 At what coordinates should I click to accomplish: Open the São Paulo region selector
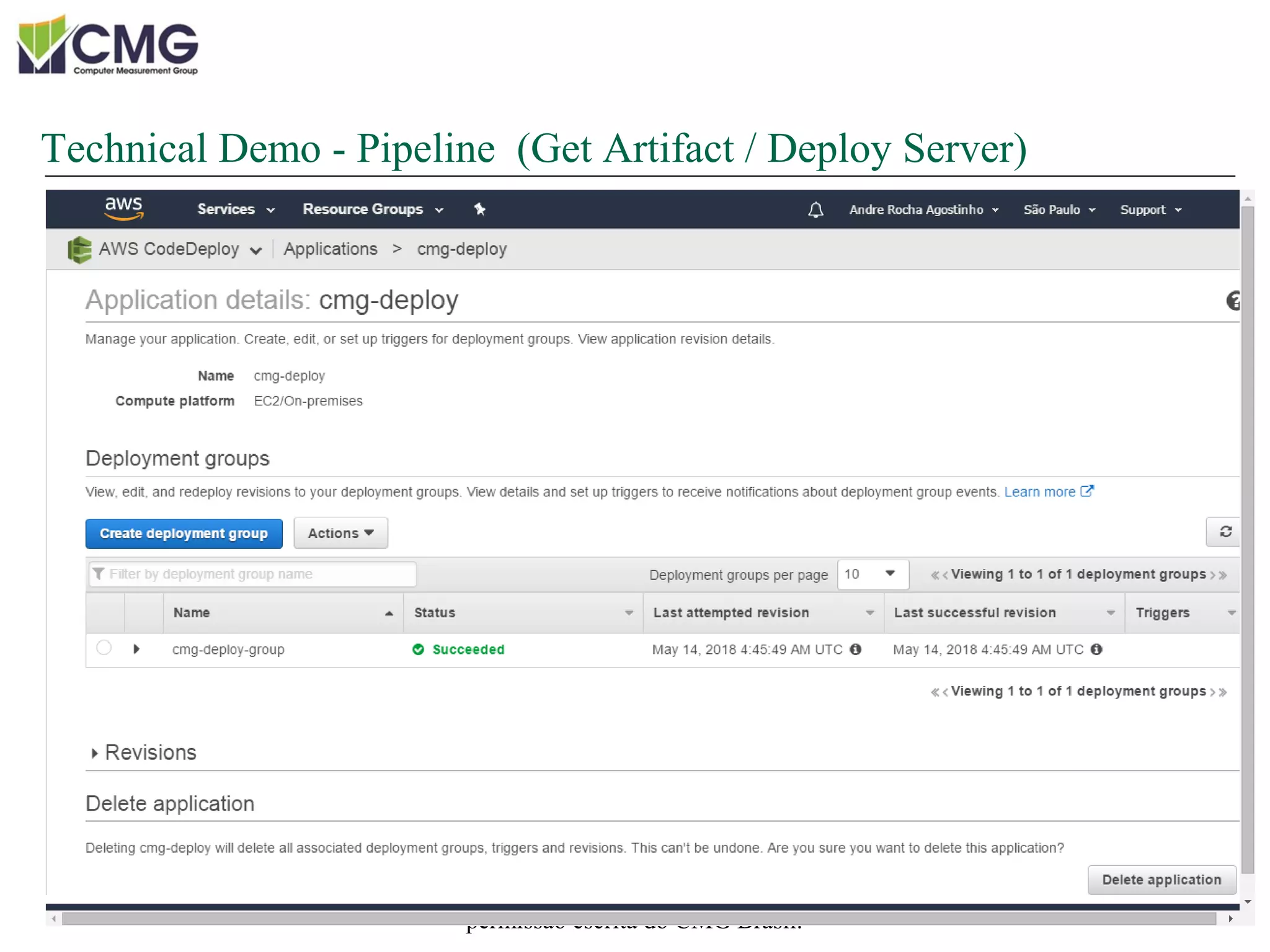pos(1059,210)
